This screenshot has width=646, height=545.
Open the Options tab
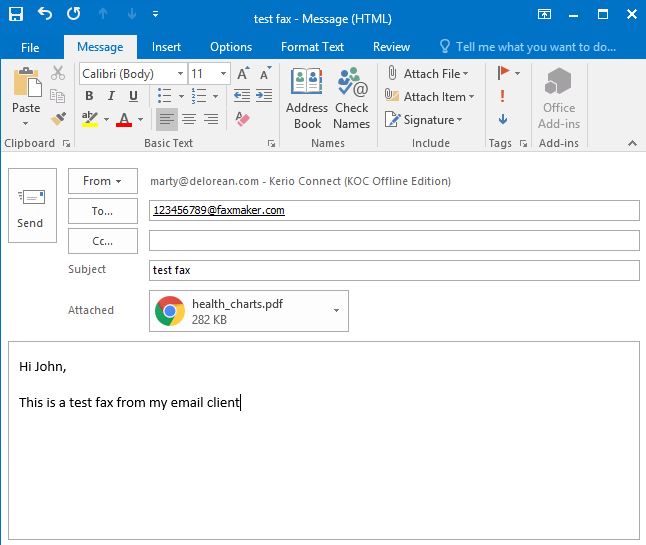(x=231, y=47)
